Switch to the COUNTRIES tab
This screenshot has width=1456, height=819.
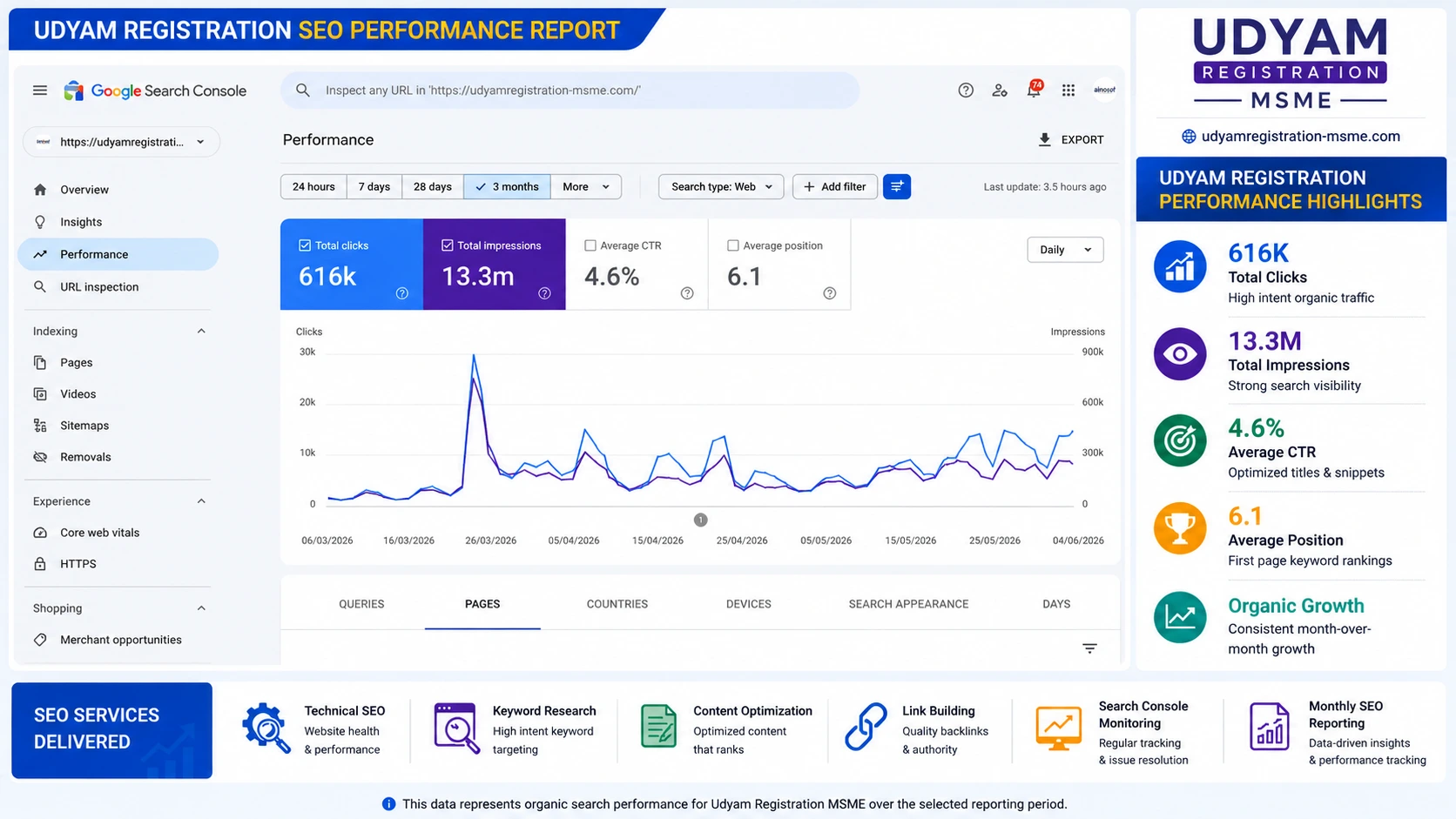[x=617, y=604]
